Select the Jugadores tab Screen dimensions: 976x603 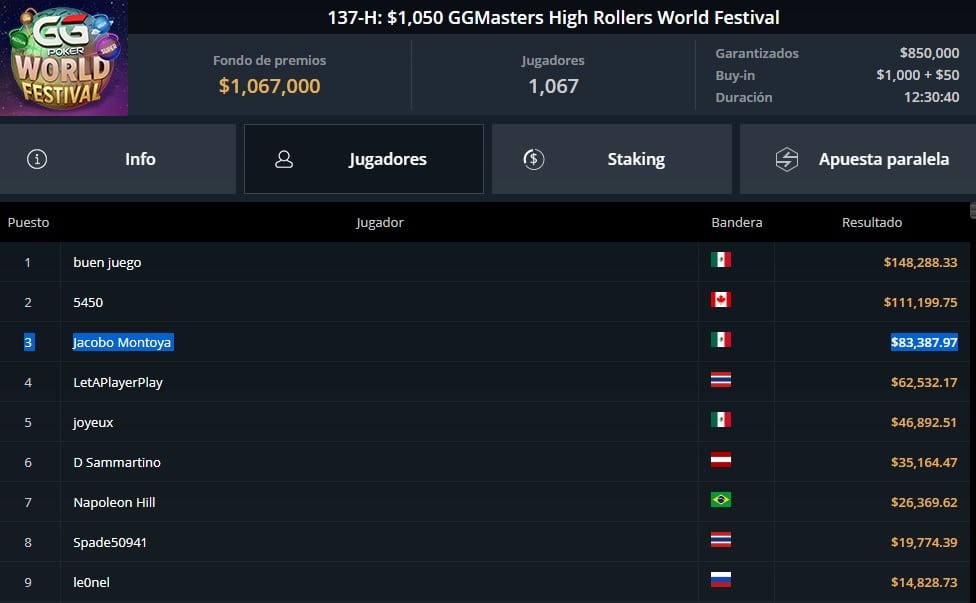(x=364, y=159)
